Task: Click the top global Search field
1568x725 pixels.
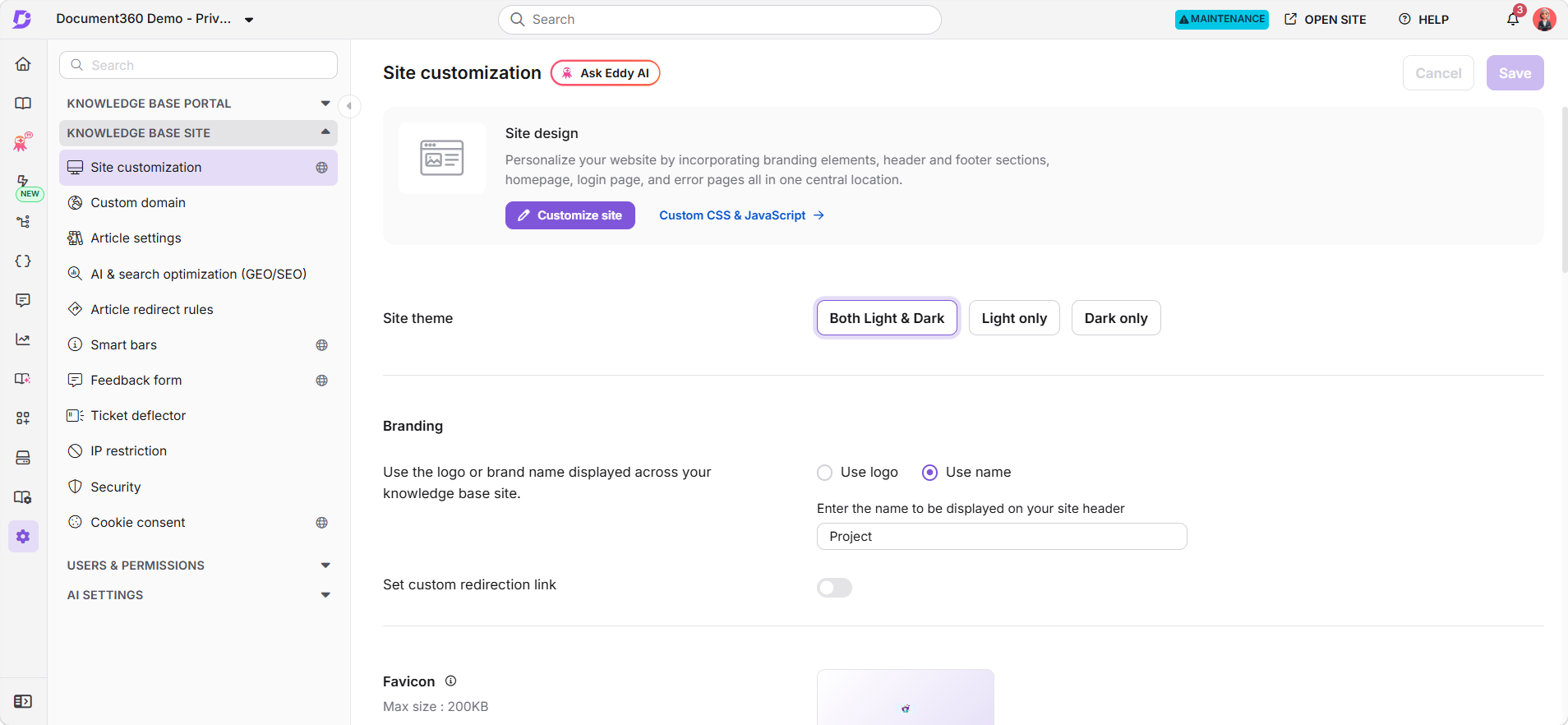Action: pos(720,20)
